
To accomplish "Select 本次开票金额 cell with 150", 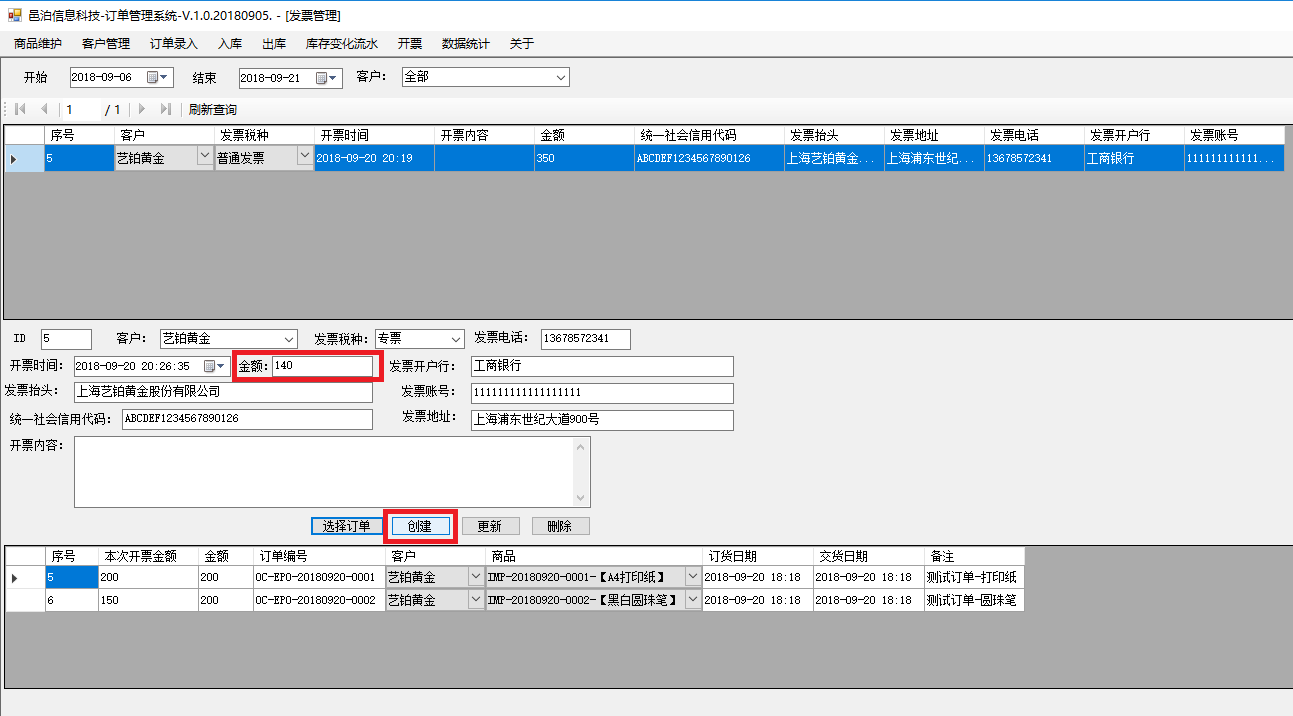I will click(148, 600).
